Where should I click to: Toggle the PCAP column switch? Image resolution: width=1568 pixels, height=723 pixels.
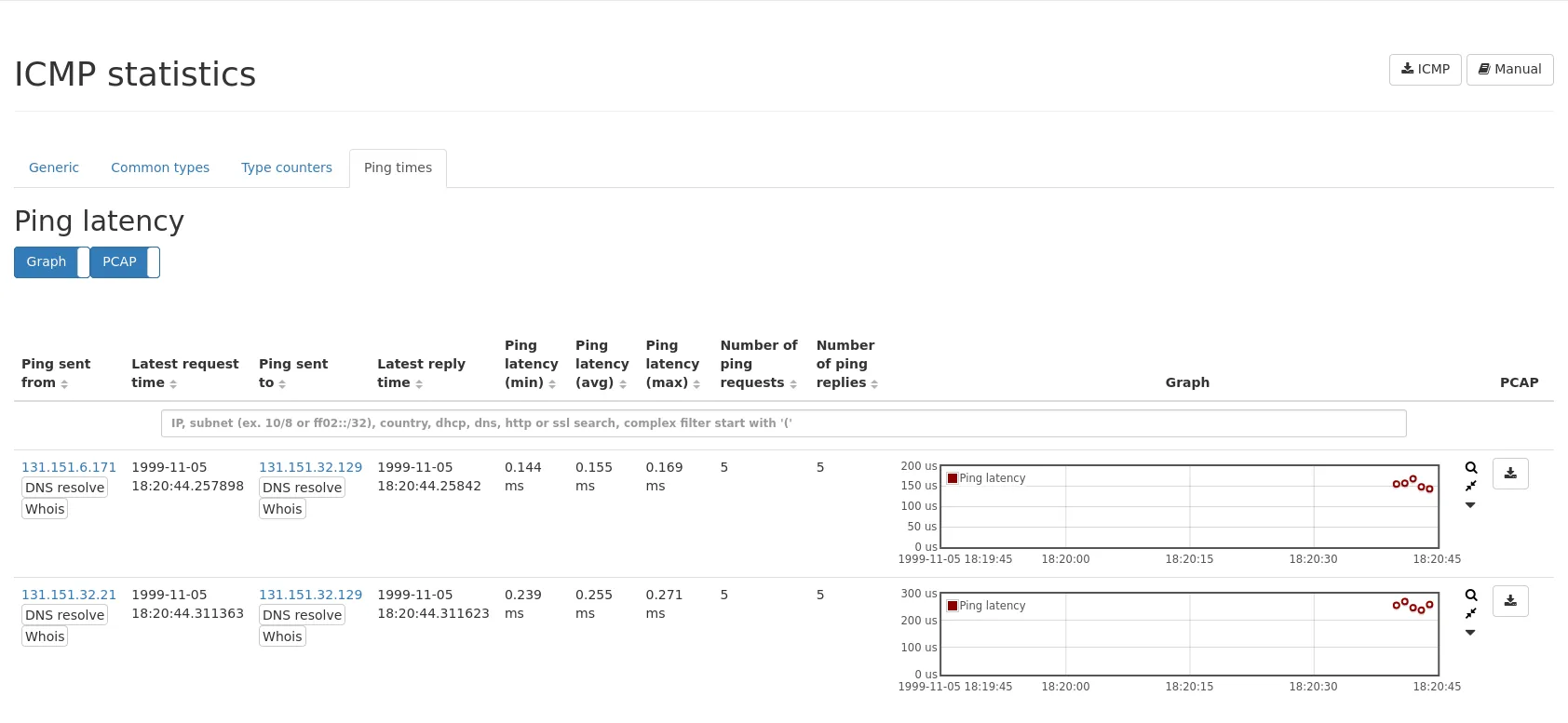point(125,262)
